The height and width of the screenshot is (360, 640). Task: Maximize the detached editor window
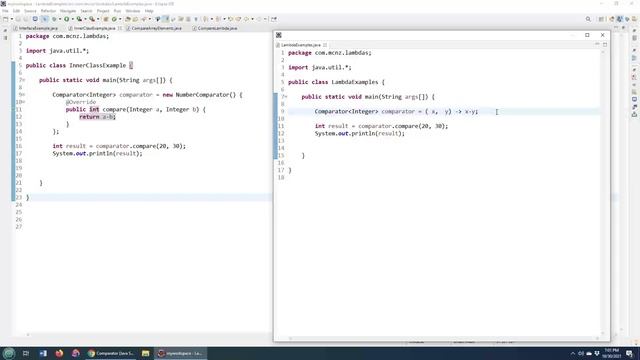coord(587,35)
